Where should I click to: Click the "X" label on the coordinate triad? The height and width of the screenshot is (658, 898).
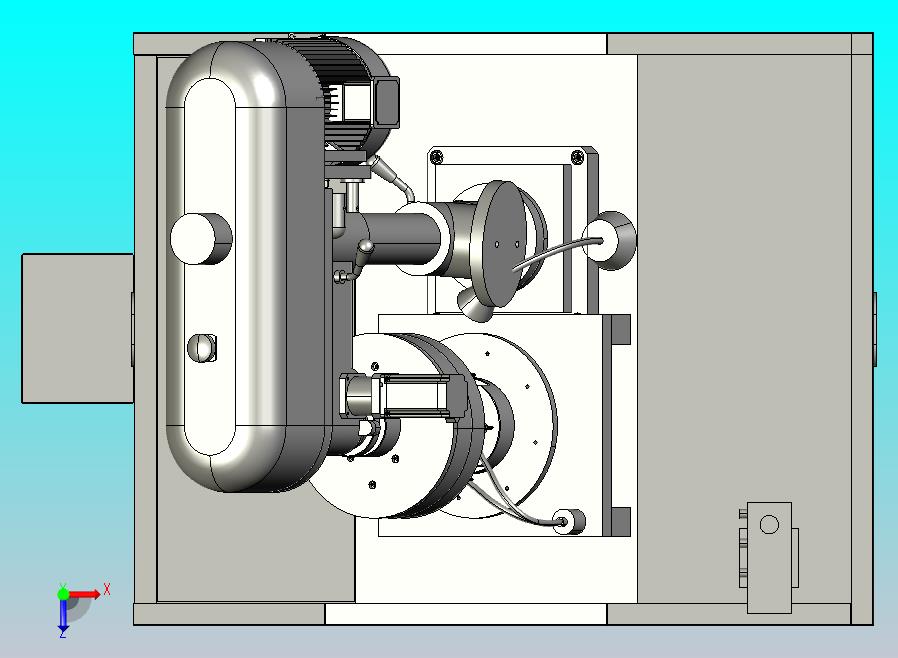107,589
